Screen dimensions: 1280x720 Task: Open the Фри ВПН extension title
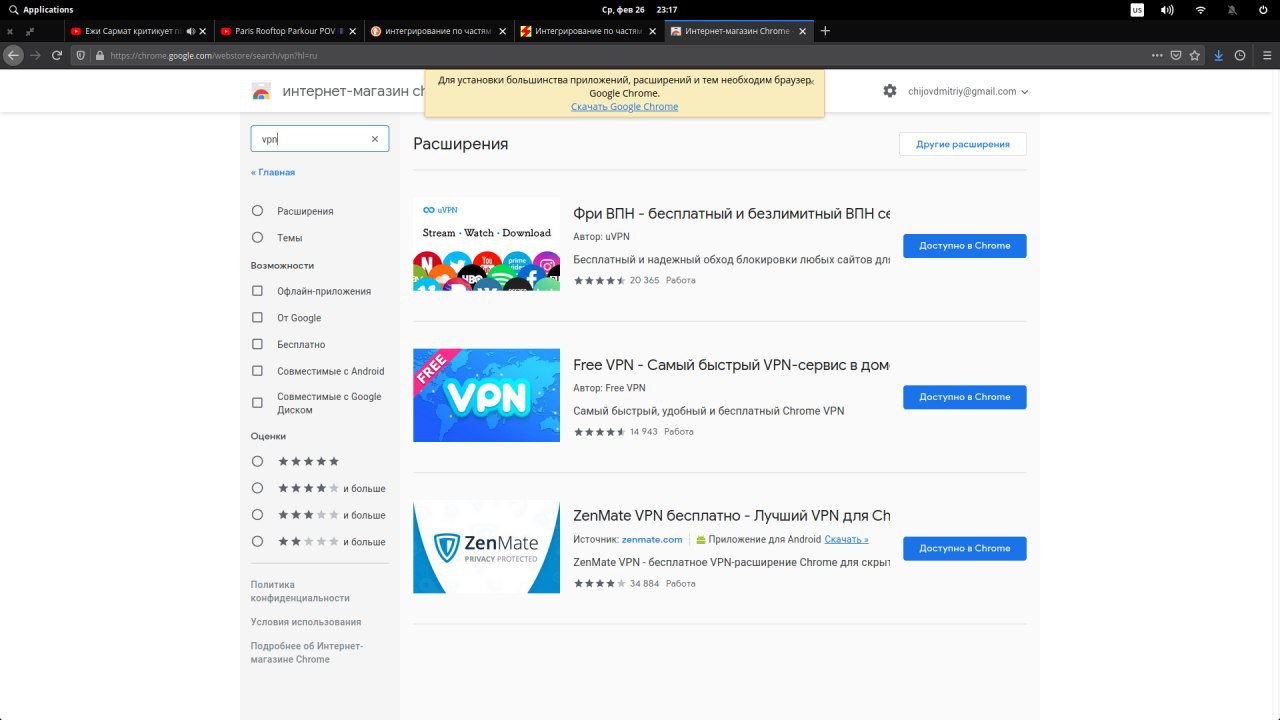tap(731, 214)
